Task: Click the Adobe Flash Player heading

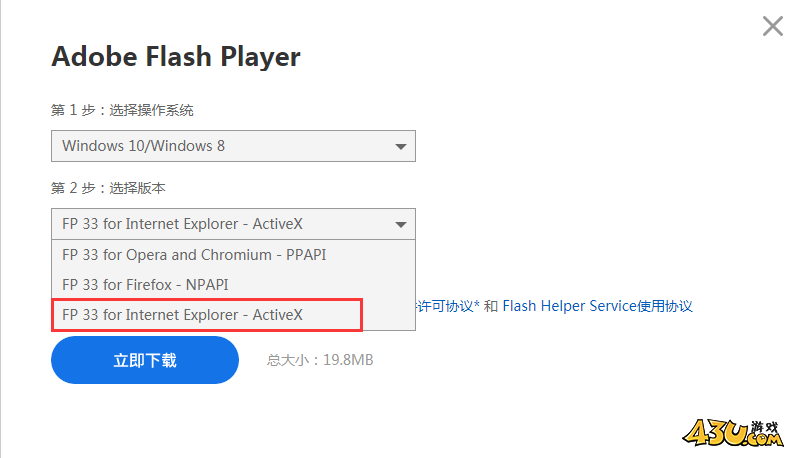Action: click(176, 56)
